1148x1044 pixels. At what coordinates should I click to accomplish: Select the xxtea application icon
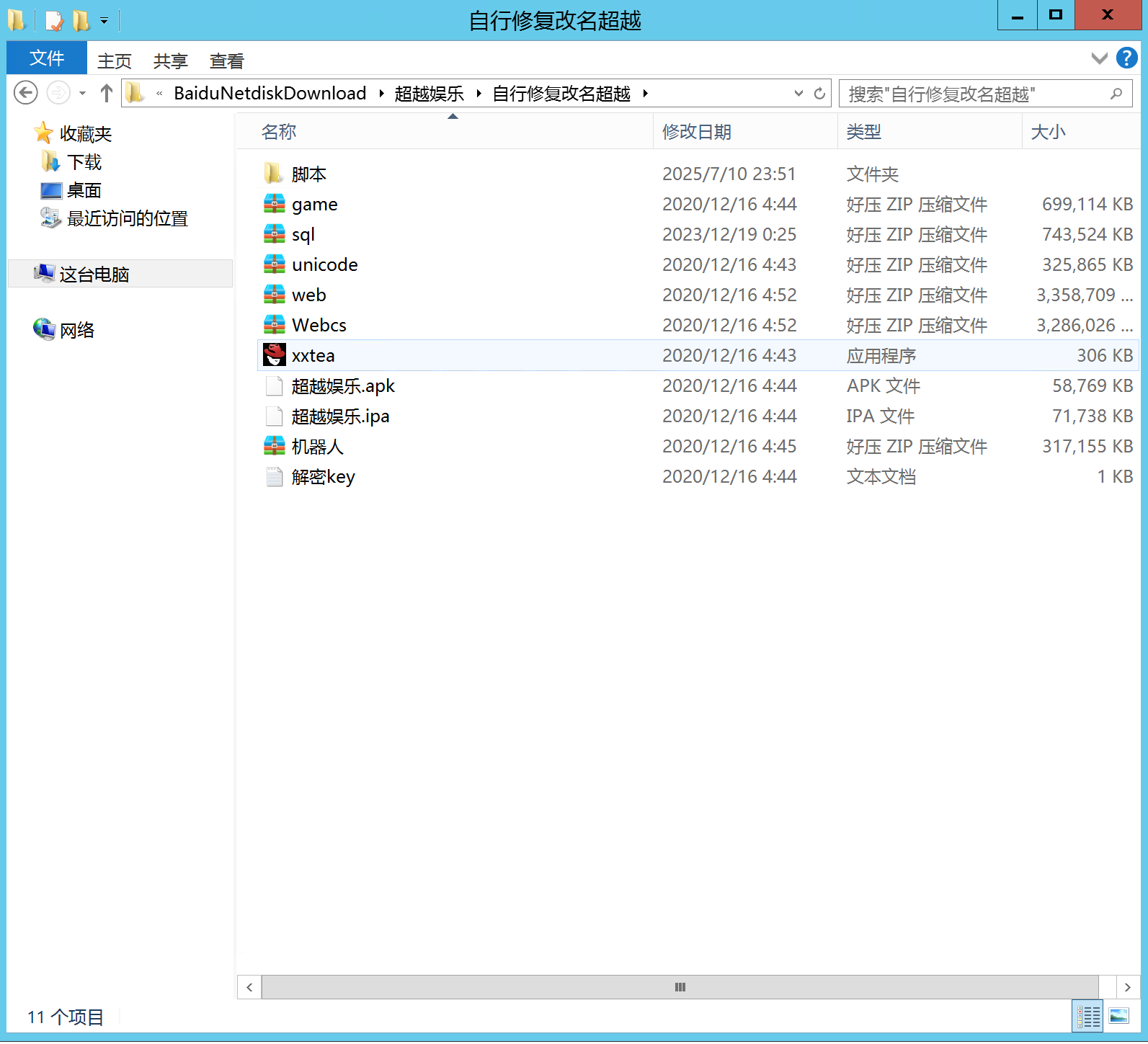coord(274,355)
